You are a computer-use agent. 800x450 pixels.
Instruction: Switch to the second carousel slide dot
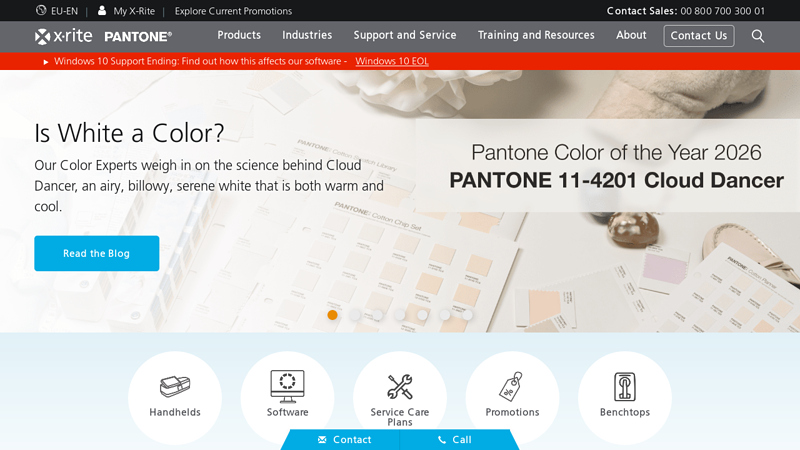pyautogui.click(x=355, y=315)
